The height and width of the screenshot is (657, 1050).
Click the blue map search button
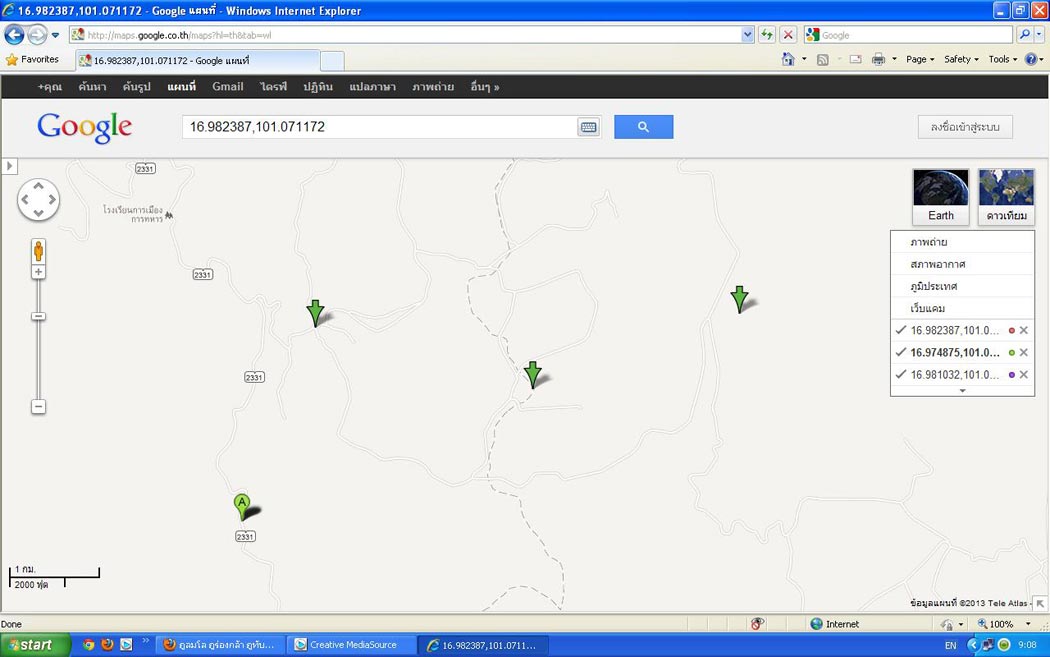pos(643,127)
